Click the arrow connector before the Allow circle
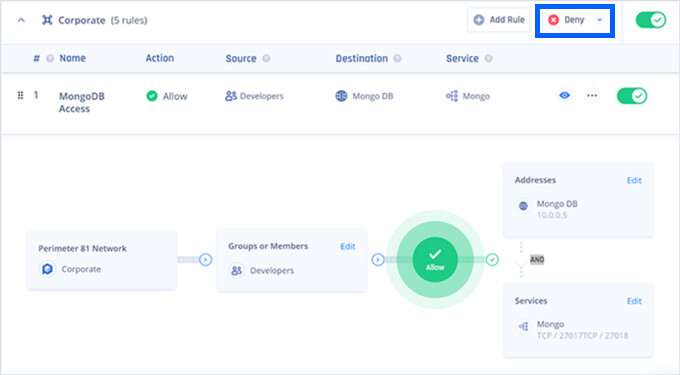This screenshot has width=680, height=375. coord(378,260)
